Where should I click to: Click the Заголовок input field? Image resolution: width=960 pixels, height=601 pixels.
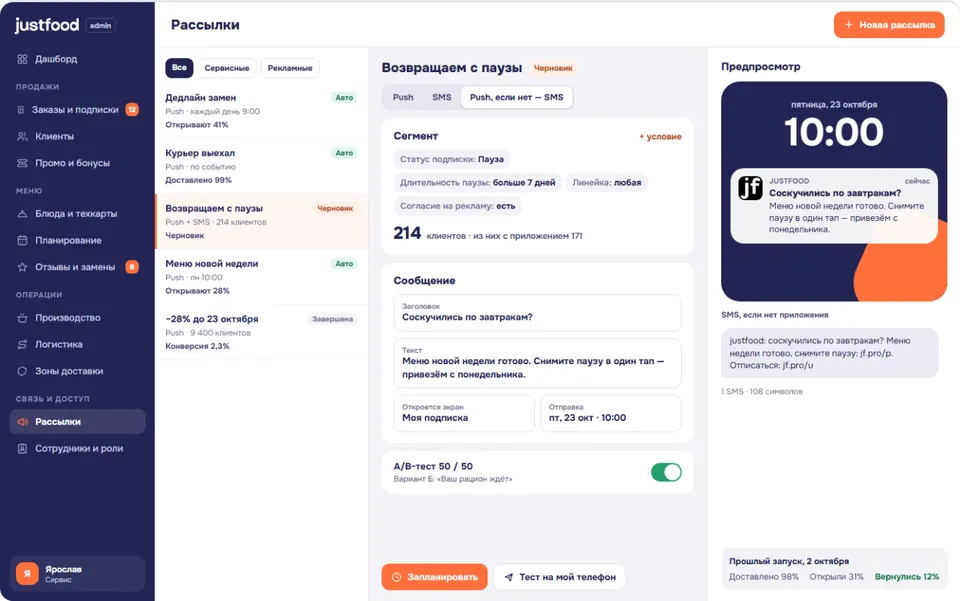tap(537, 313)
